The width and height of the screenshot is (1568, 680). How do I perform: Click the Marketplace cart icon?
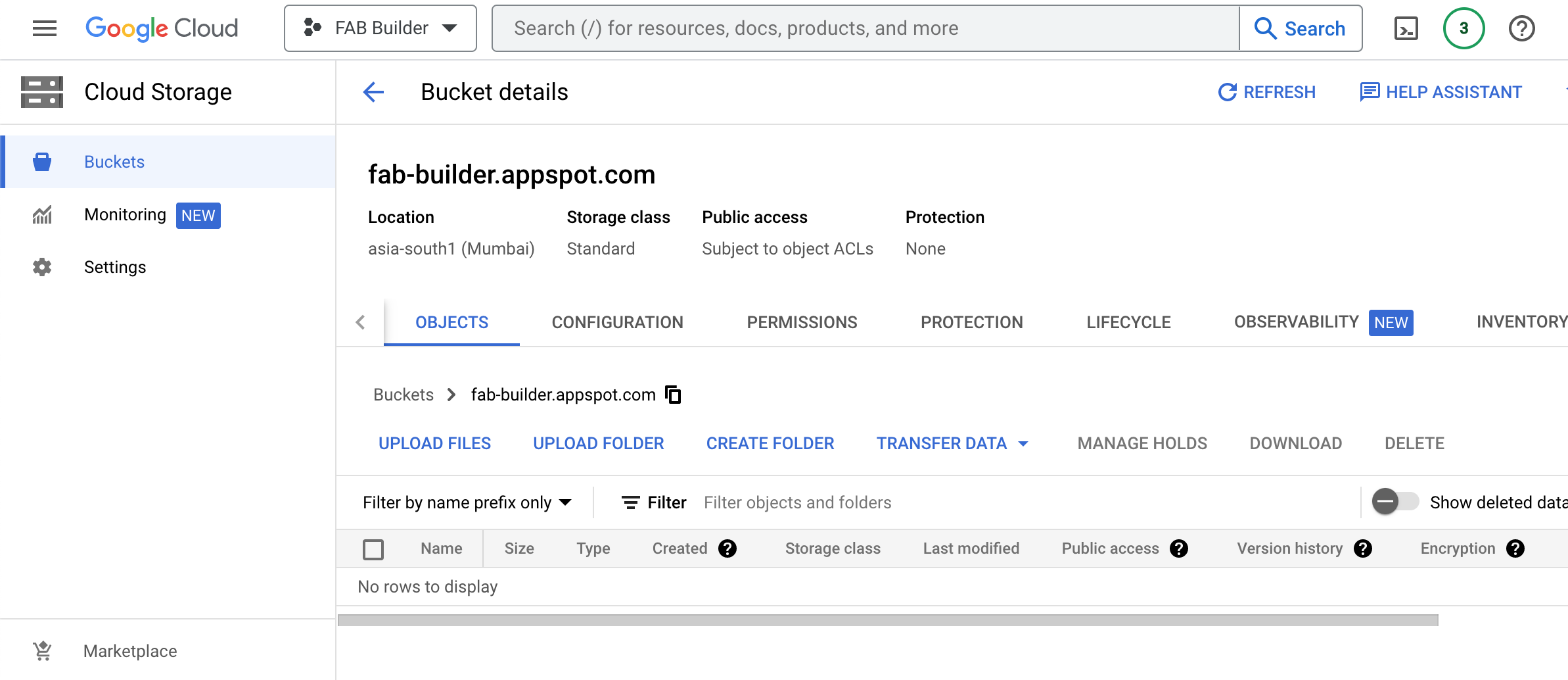(43, 651)
